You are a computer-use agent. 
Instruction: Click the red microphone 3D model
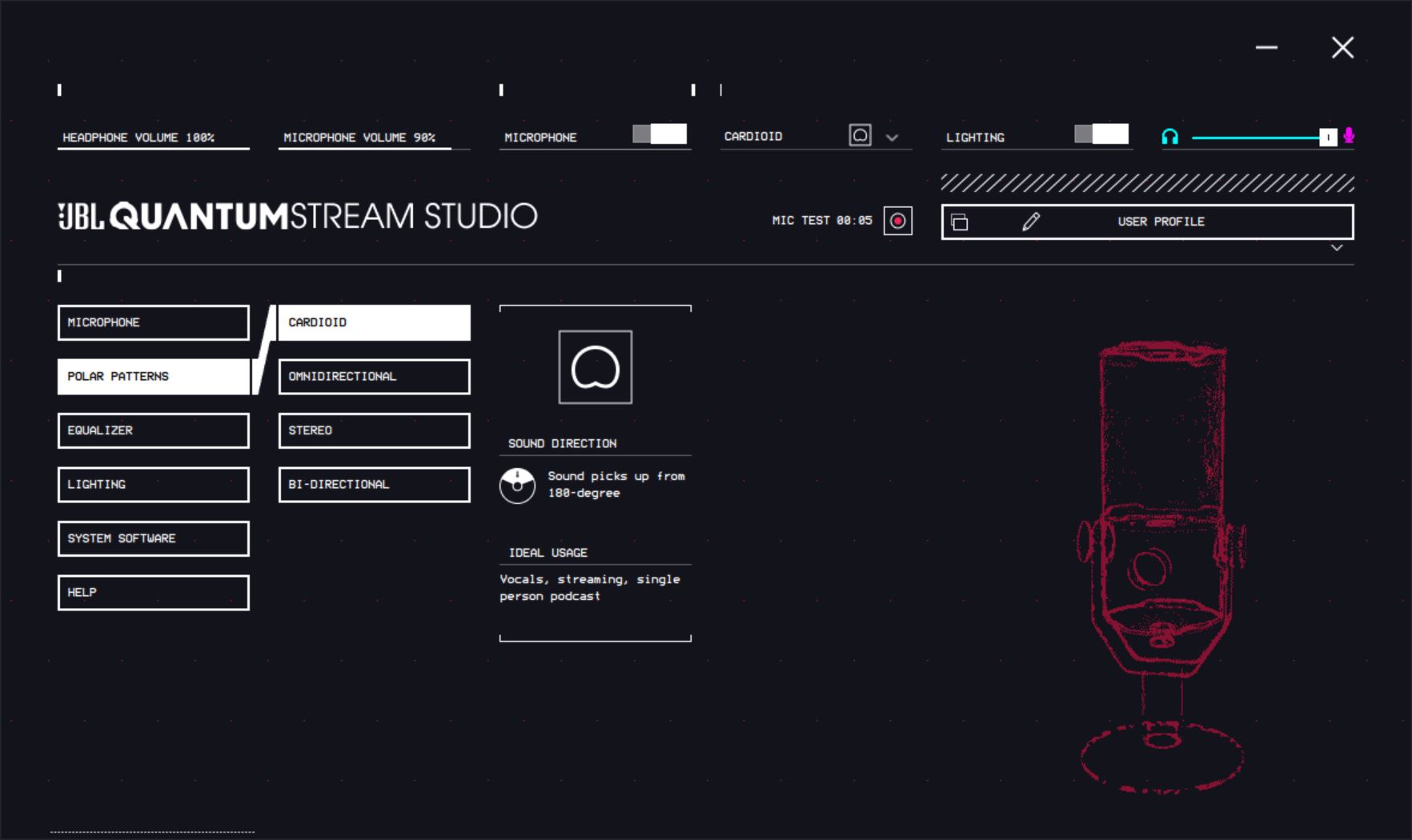[1161, 566]
